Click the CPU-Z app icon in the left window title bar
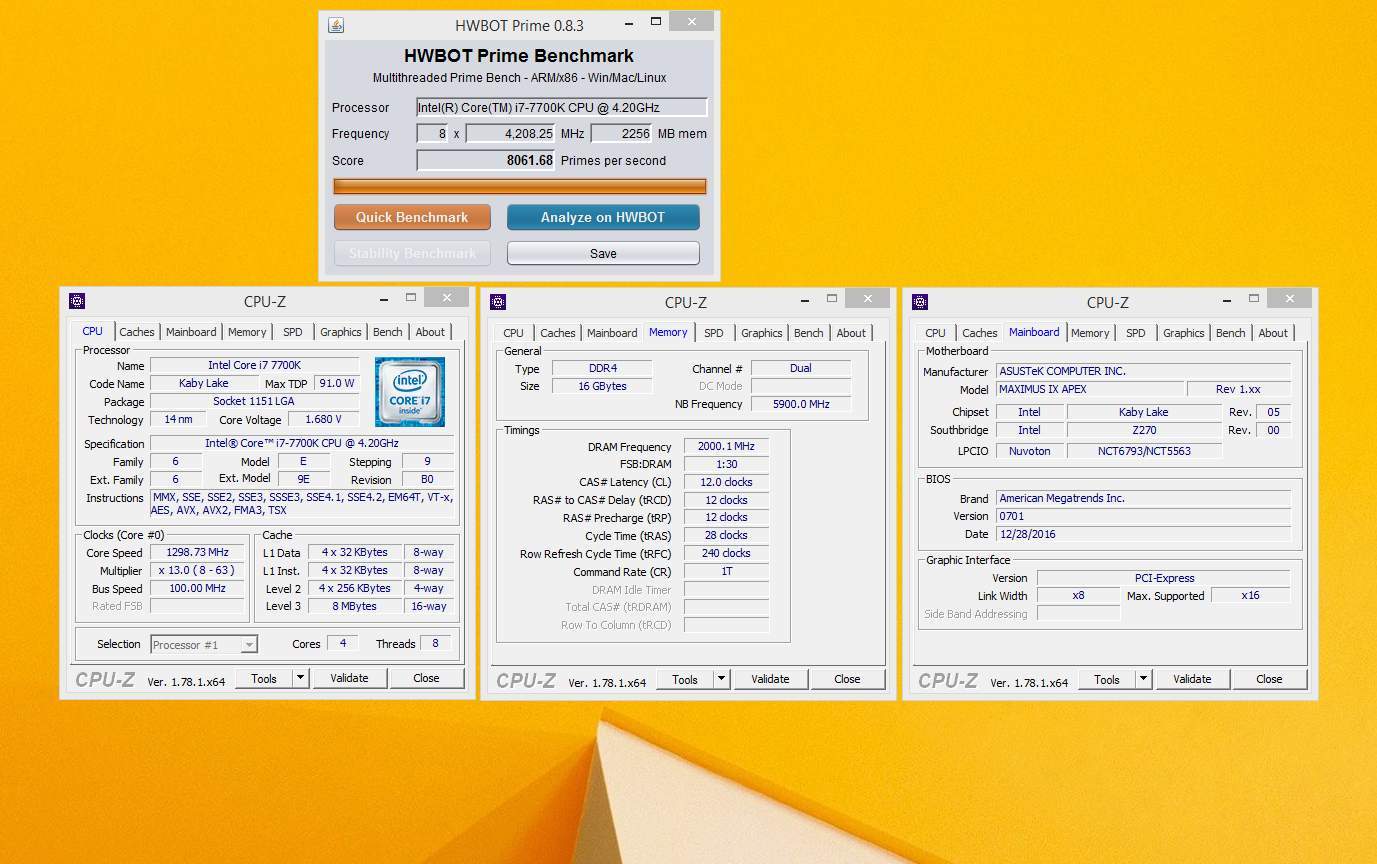The image size is (1377, 864). click(77, 301)
